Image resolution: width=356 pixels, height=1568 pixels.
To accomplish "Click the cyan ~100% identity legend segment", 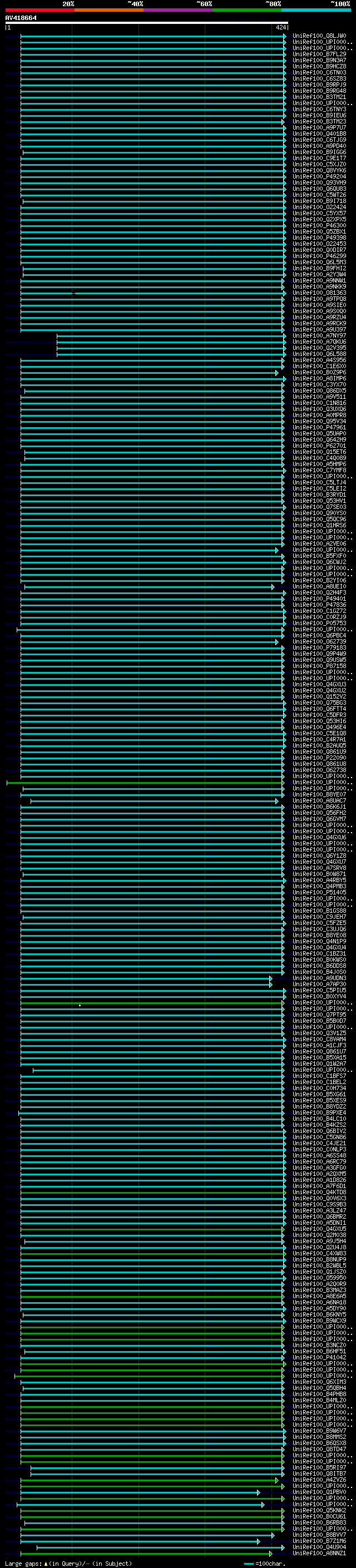I will tap(317, 10).
